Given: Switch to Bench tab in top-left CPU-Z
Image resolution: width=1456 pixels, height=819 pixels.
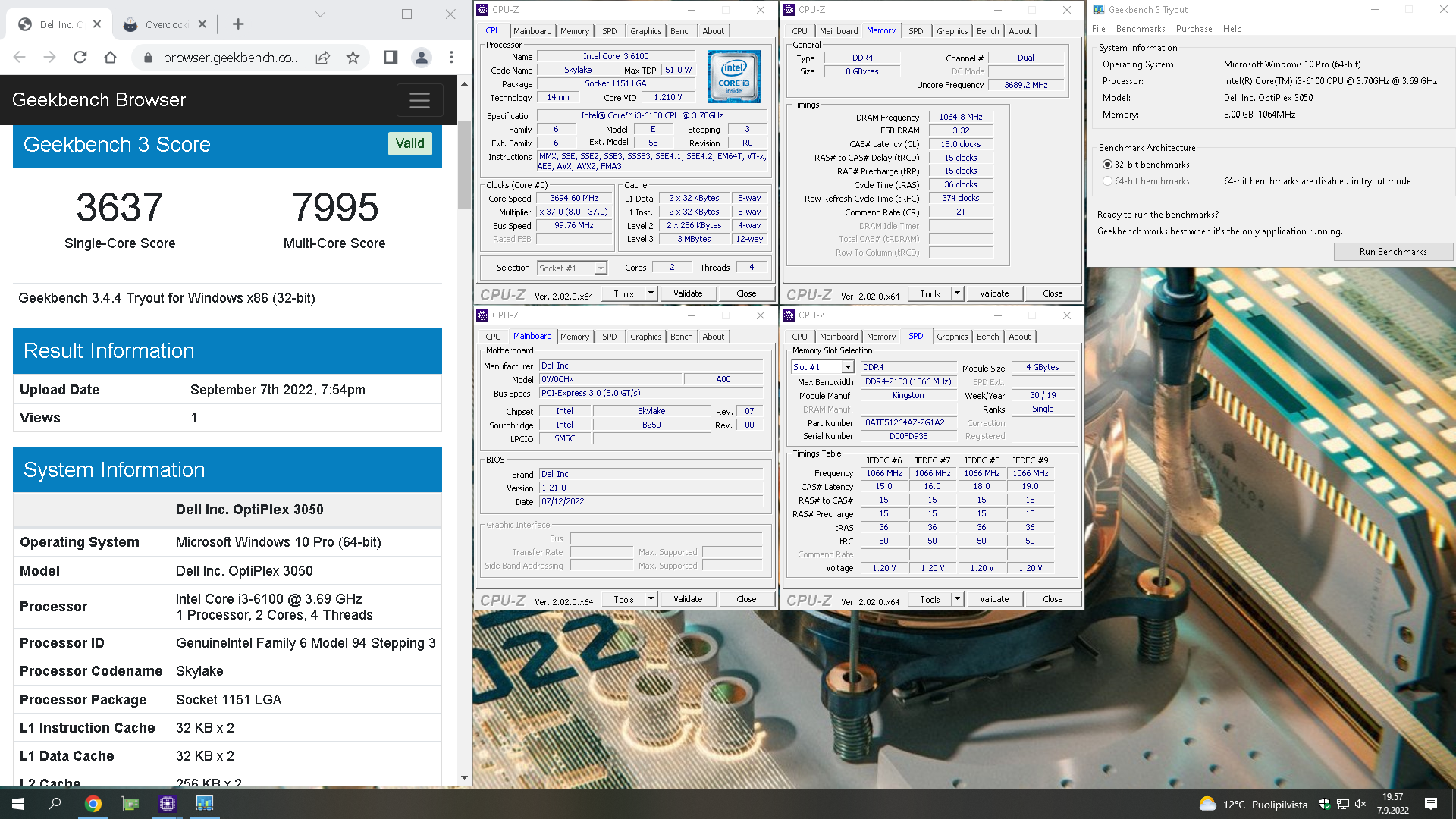Looking at the screenshot, I should pyautogui.click(x=681, y=31).
